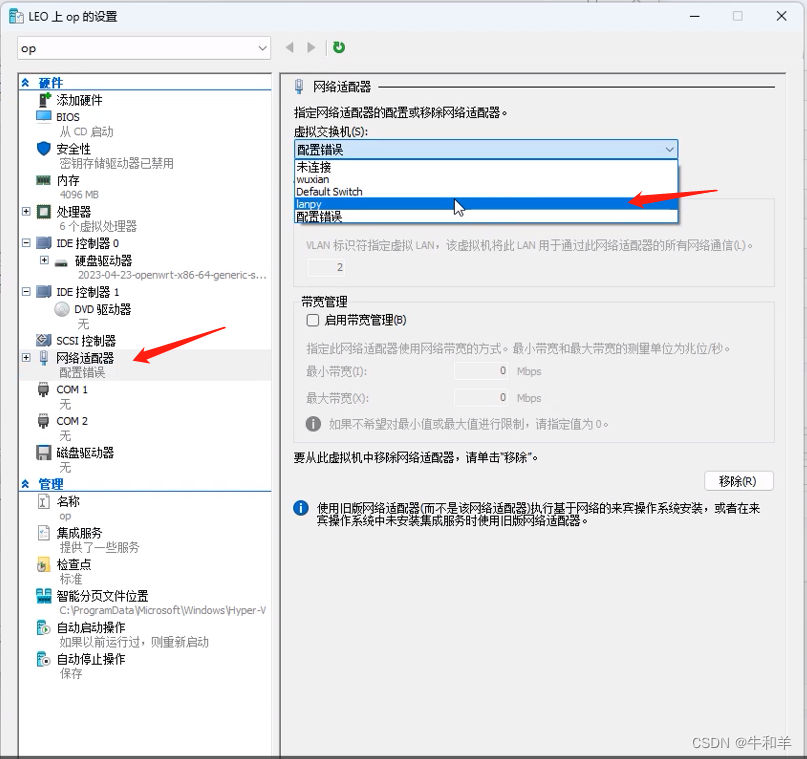This screenshot has width=807, height=759.
Task: Click the 最大带宽 input field
Action: click(482, 397)
